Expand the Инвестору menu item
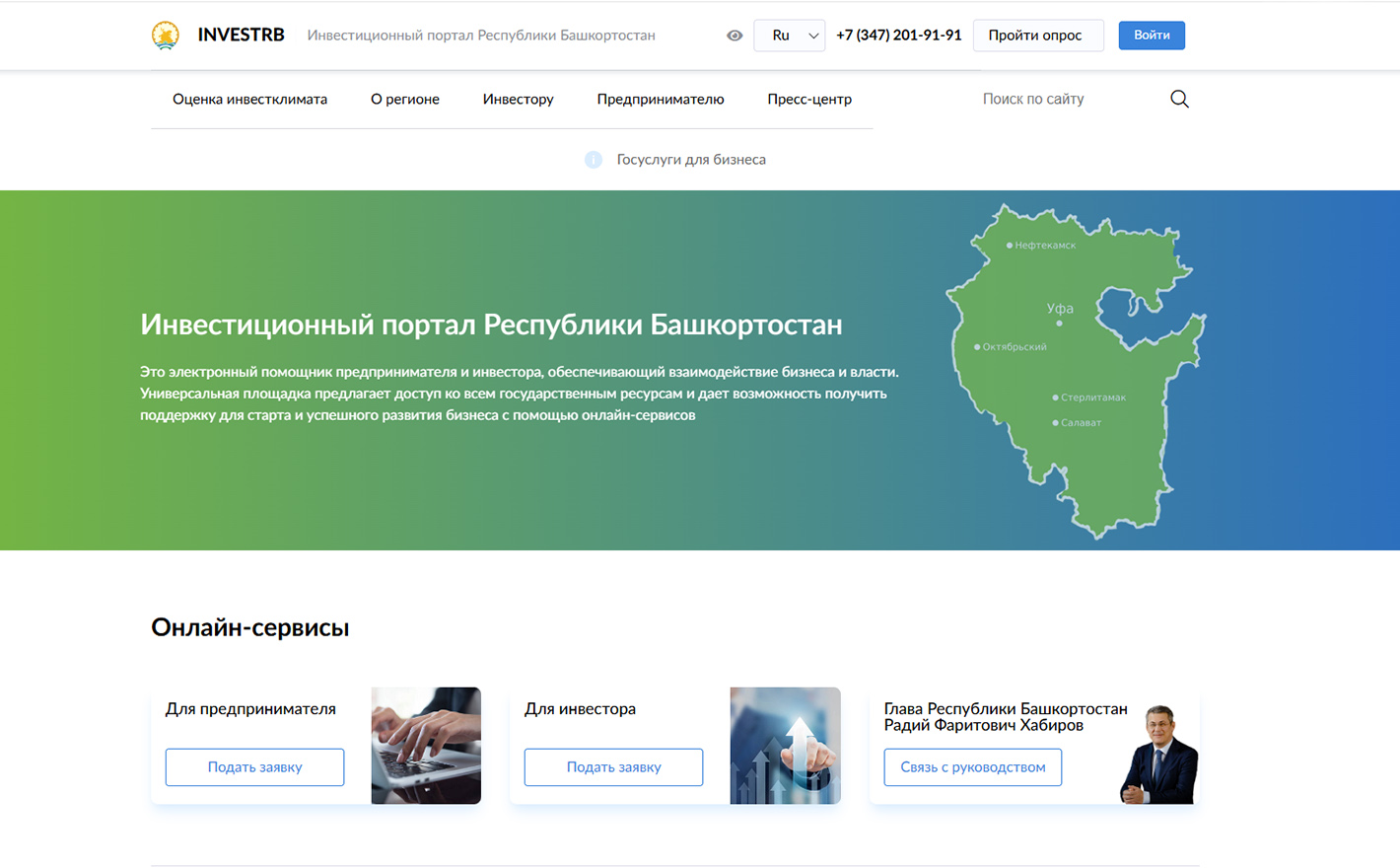This screenshot has height=868, width=1400. tap(518, 99)
